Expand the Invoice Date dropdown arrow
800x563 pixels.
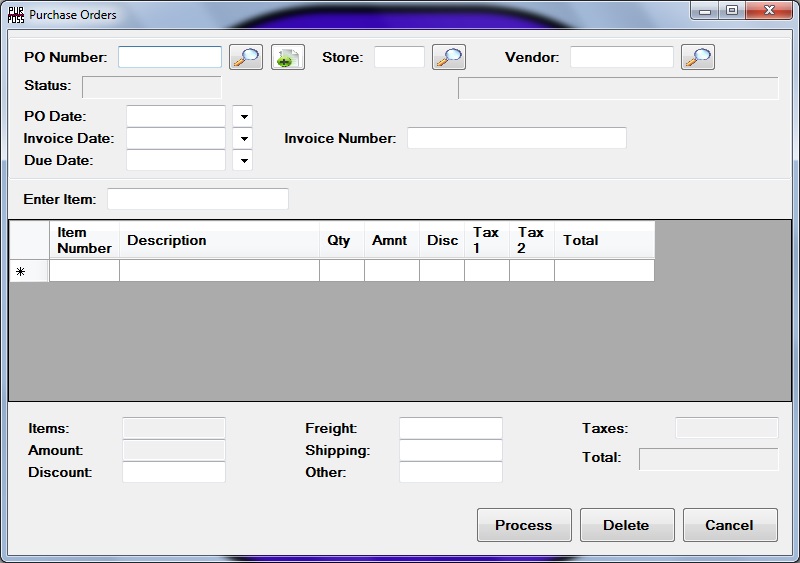pos(243,139)
